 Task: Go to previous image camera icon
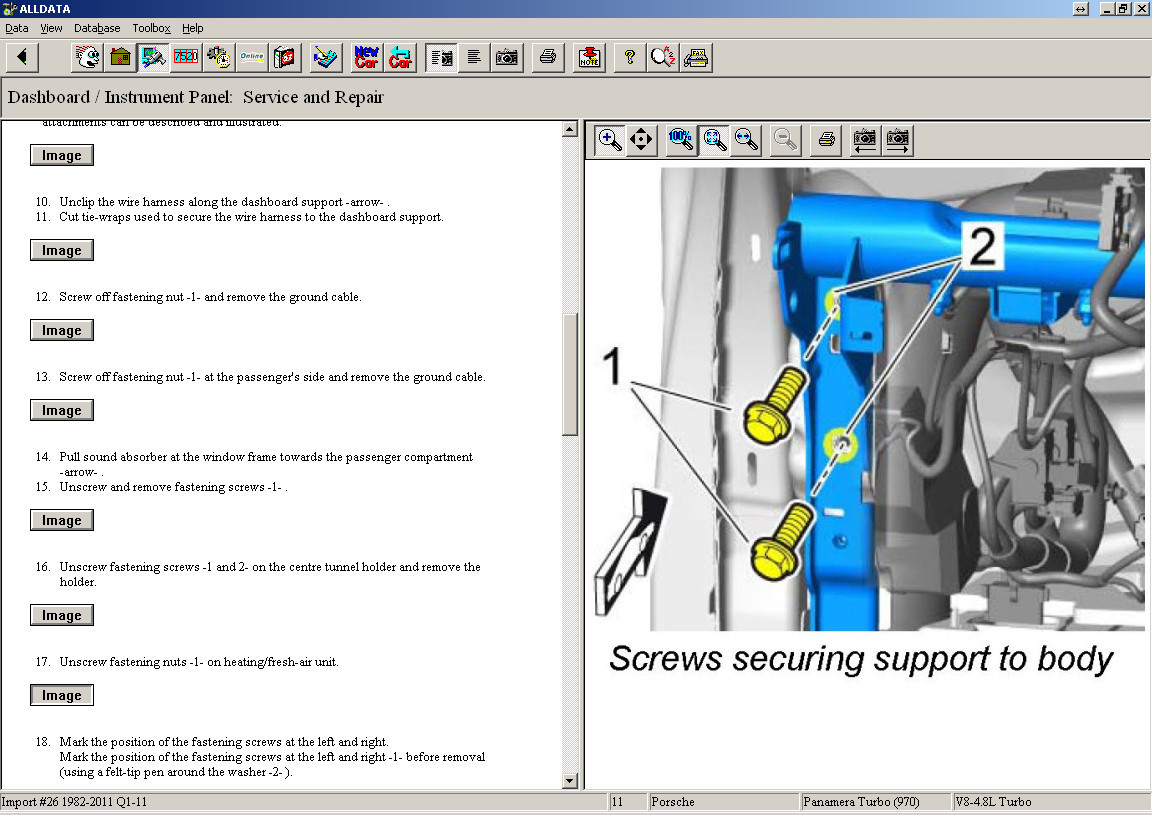point(865,140)
